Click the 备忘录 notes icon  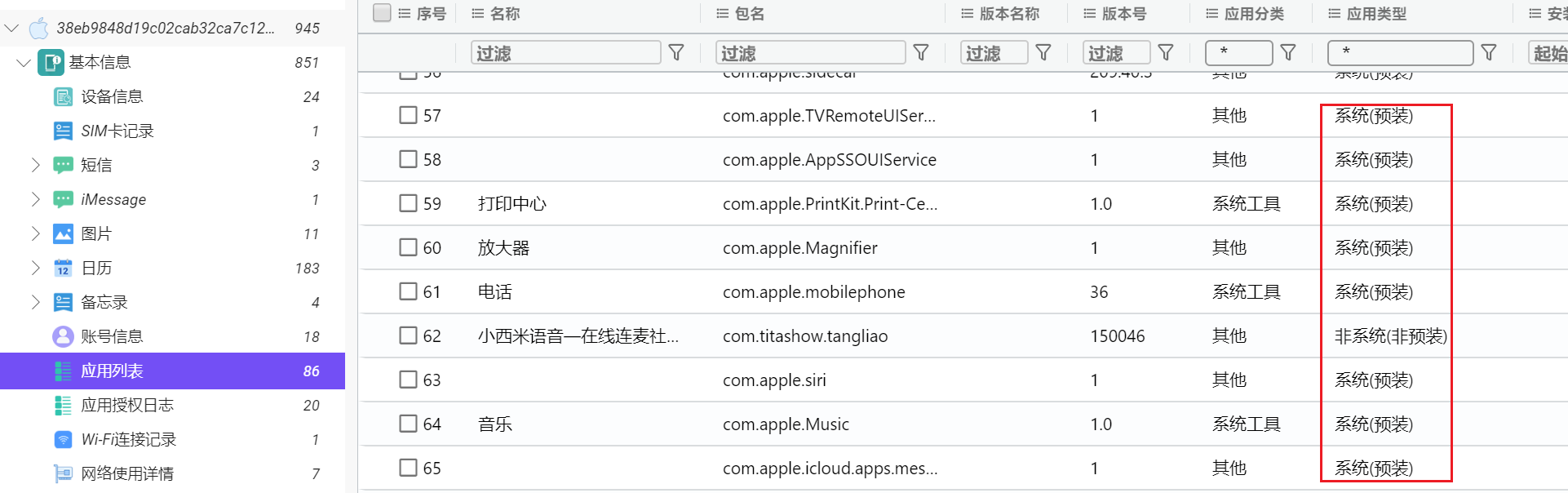pos(63,303)
